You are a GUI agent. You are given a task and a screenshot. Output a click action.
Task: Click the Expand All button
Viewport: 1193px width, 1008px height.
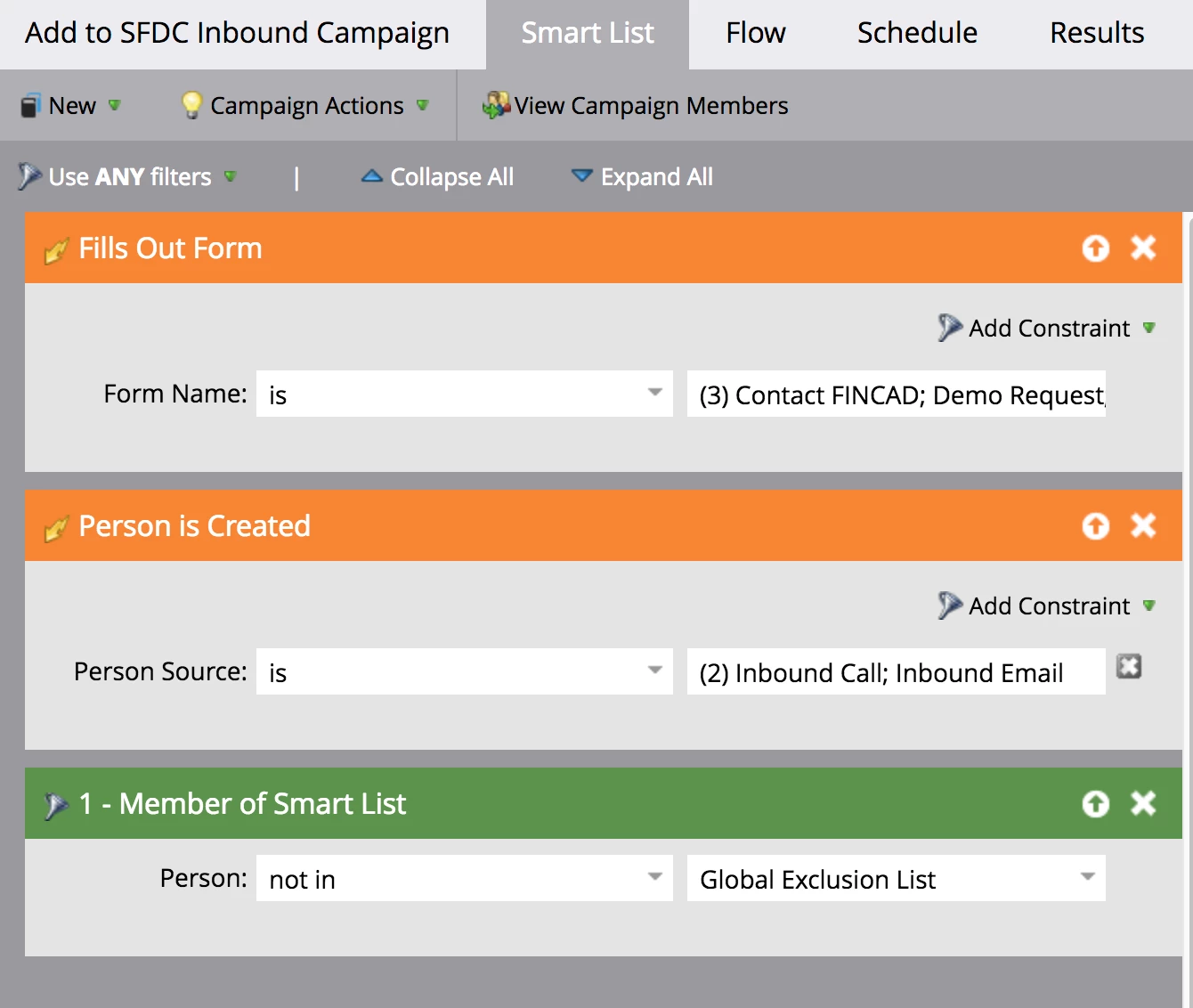click(642, 177)
